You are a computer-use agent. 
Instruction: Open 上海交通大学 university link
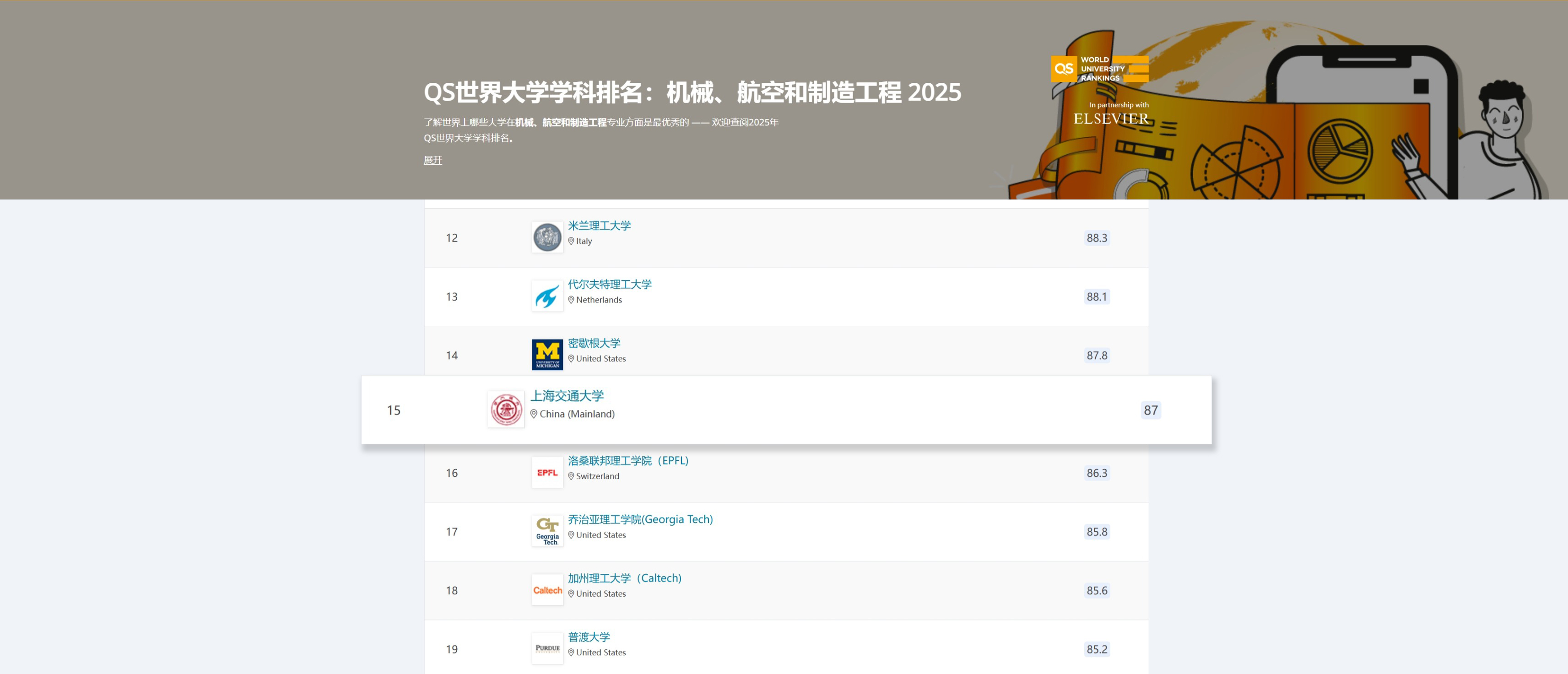coord(567,396)
